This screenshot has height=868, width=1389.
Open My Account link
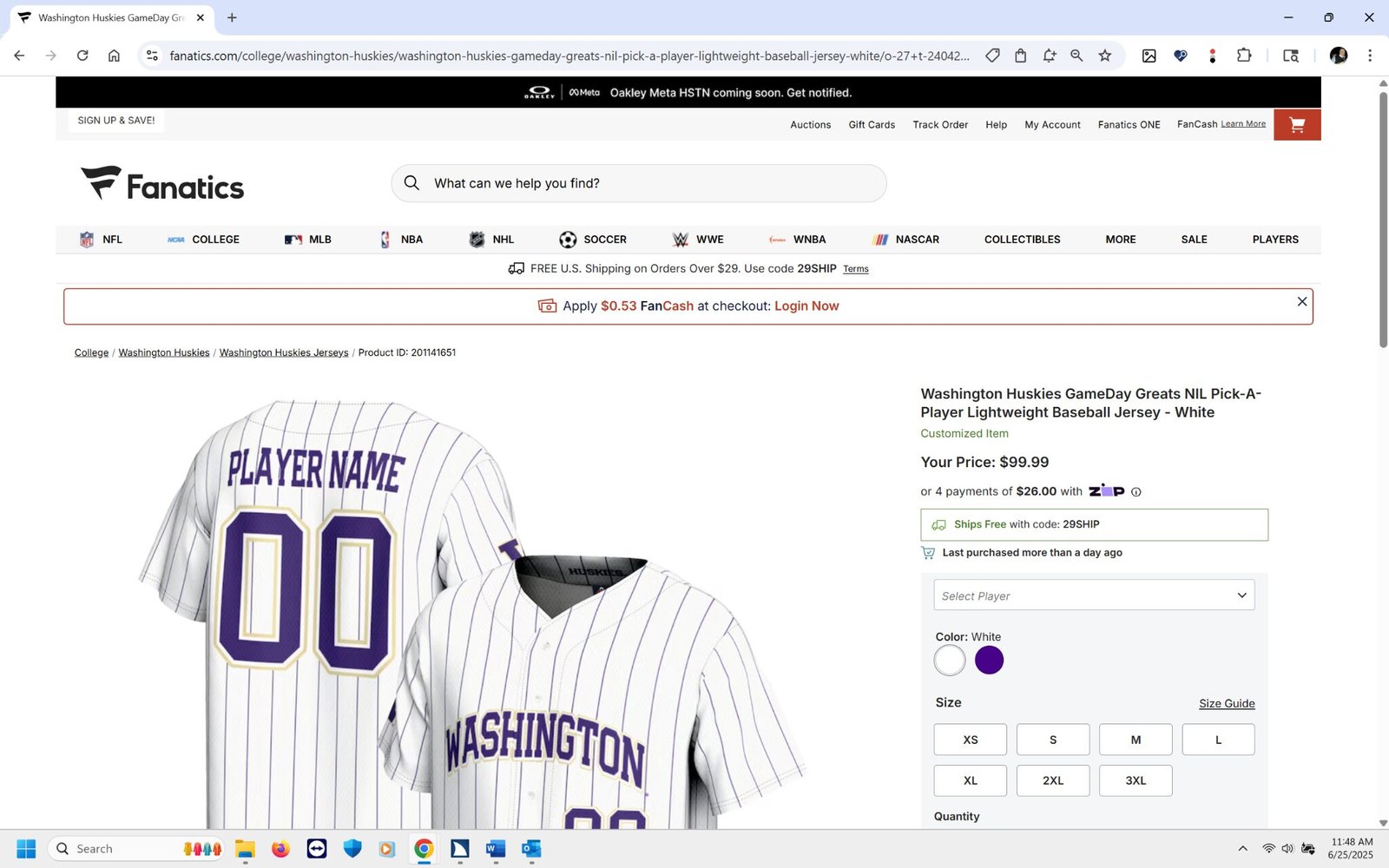click(1052, 125)
